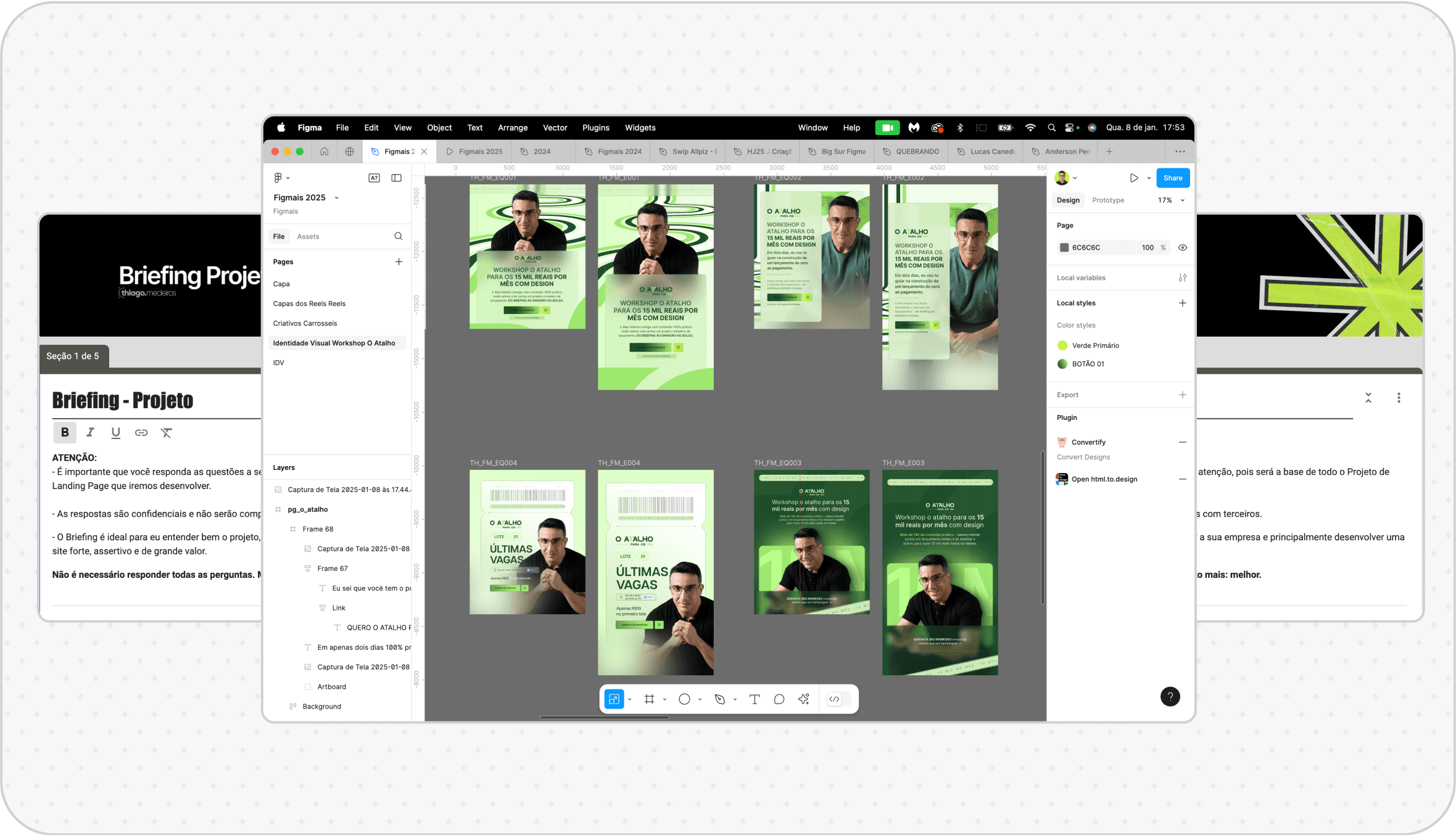
Task: Switch to the Figmais 2024 file tab
Action: tap(613, 151)
